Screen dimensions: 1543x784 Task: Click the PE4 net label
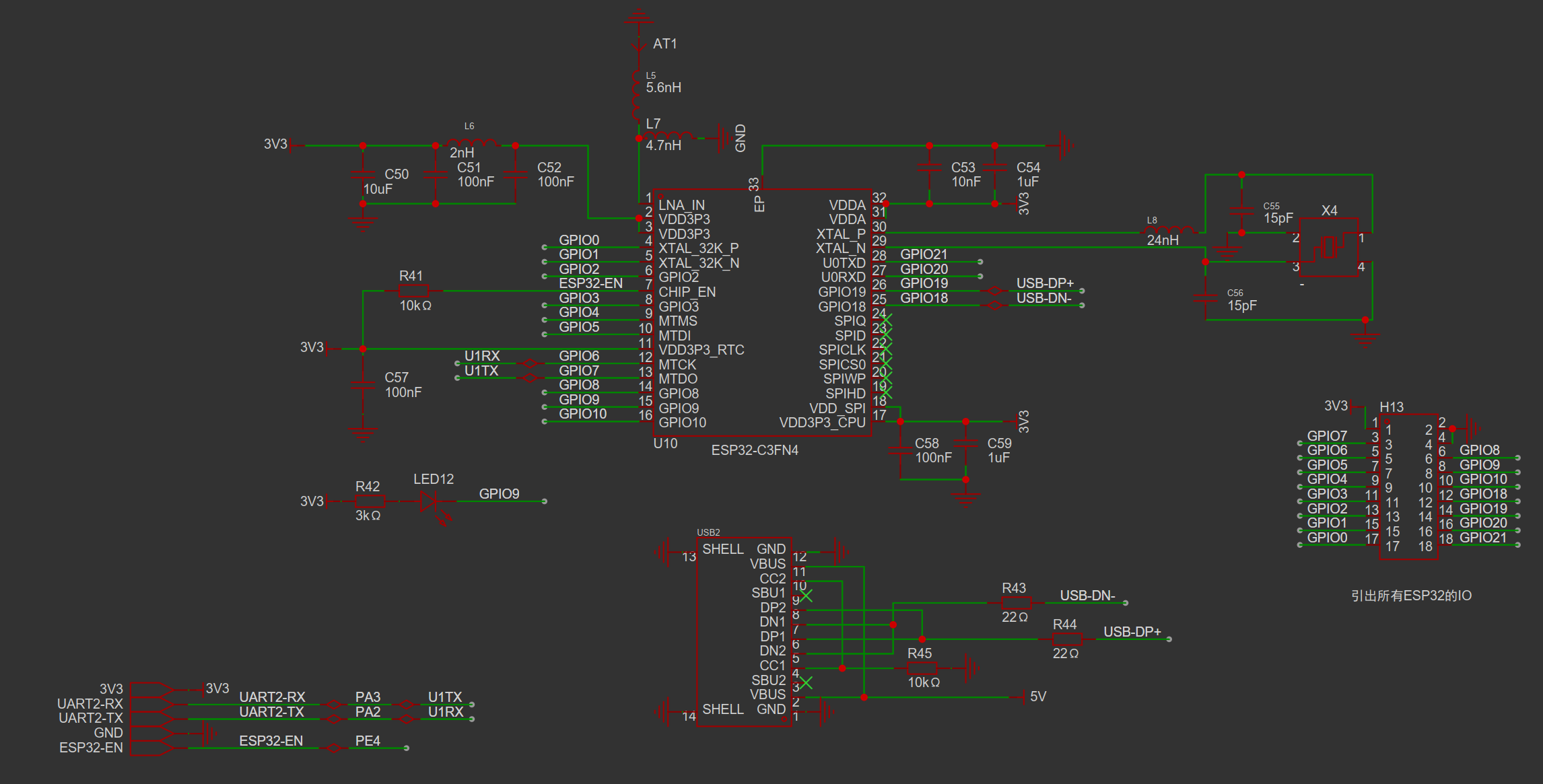[368, 741]
